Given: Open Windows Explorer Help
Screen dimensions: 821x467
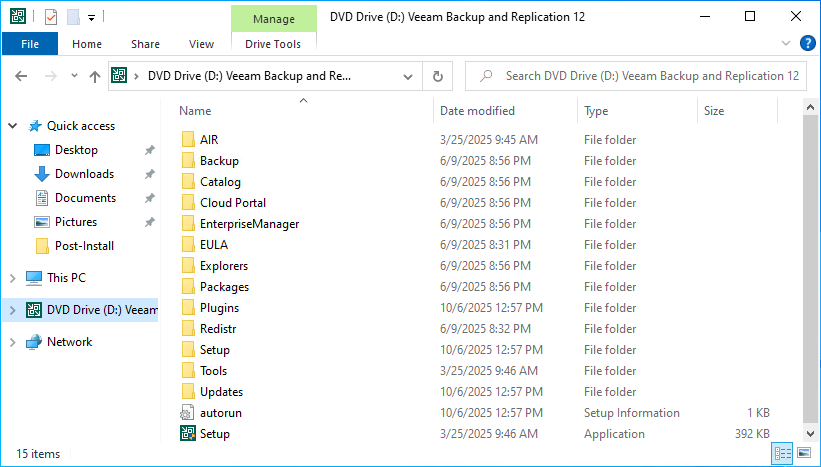Looking at the screenshot, I should coord(804,44).
